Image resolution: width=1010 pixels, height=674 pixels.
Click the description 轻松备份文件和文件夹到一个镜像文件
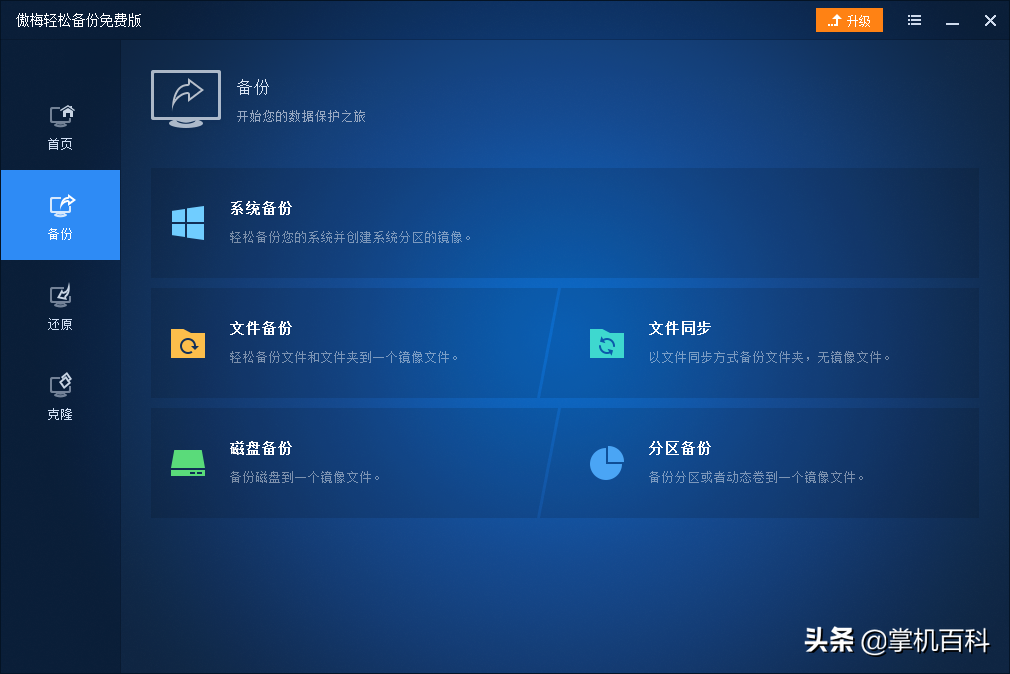(344, 357)
